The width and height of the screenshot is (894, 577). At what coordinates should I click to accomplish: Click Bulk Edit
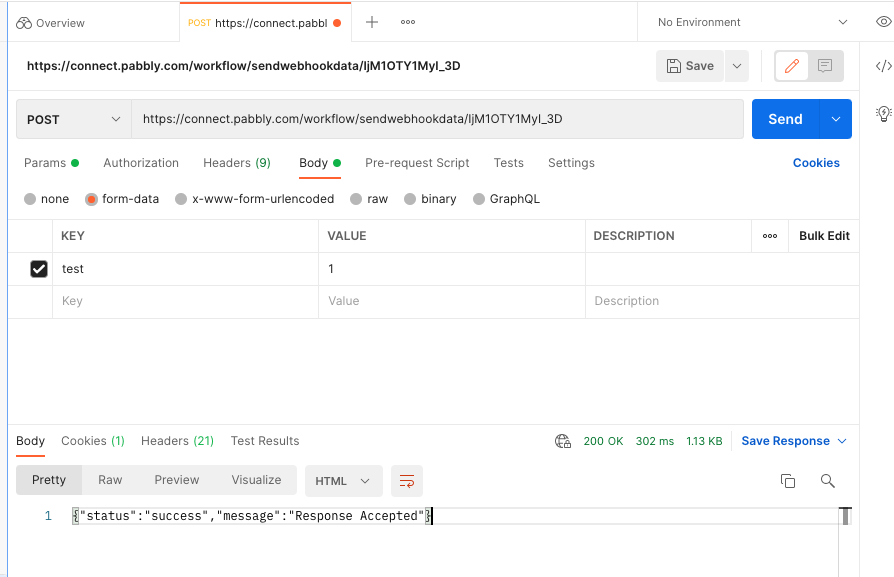(824, 236)
